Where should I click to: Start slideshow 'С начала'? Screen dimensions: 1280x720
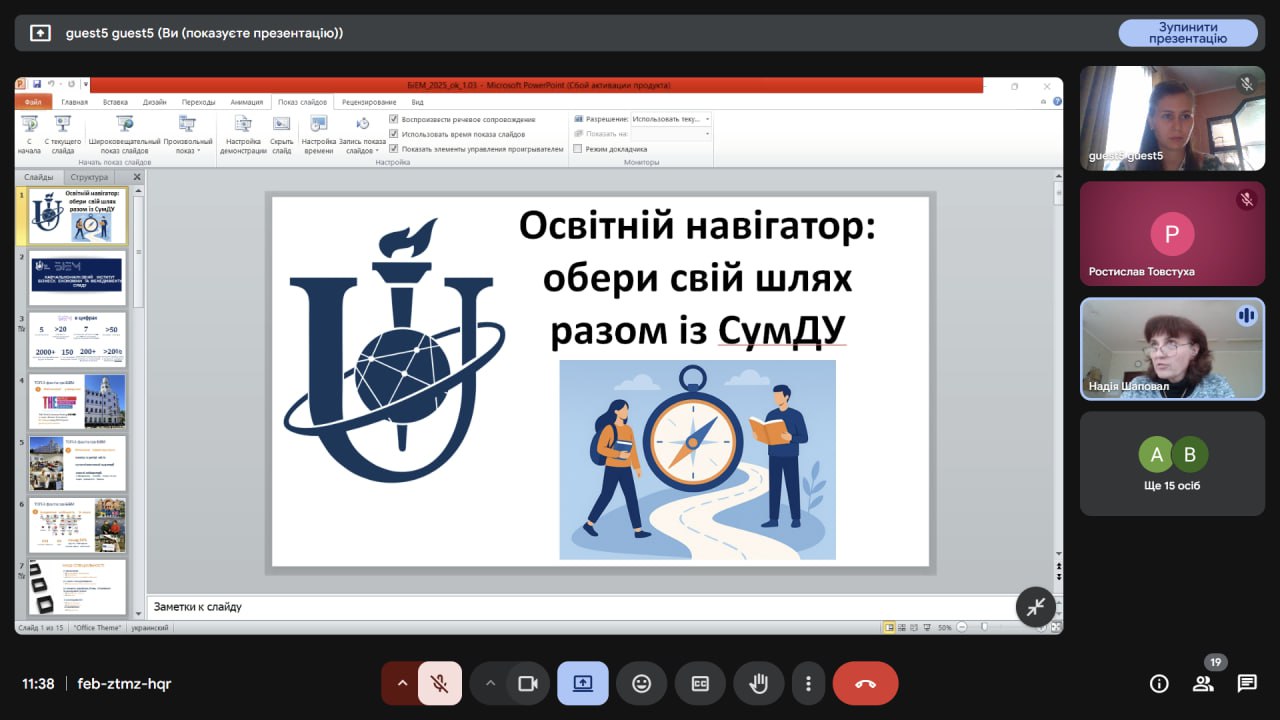pyautogui.click(x=29, y=135)
